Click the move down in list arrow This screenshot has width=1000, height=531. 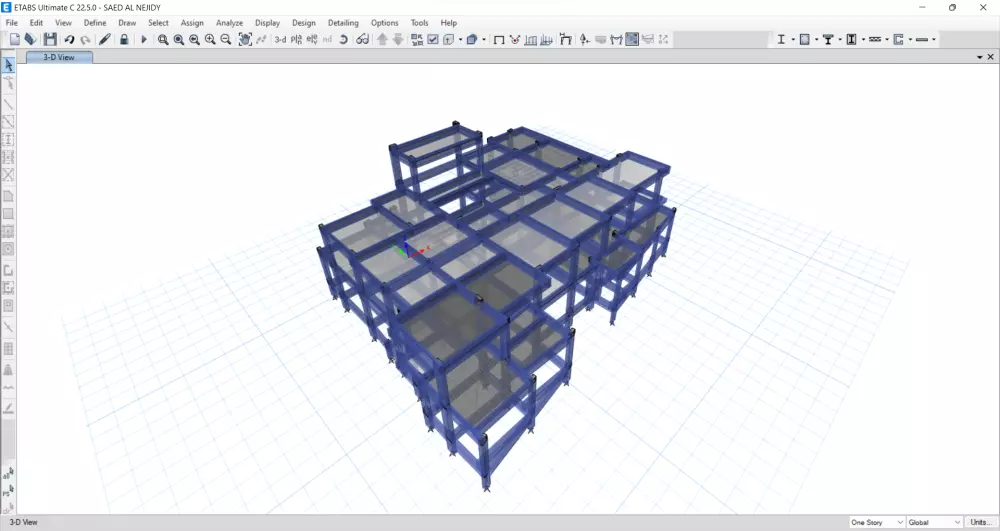[x=398, y=40]
